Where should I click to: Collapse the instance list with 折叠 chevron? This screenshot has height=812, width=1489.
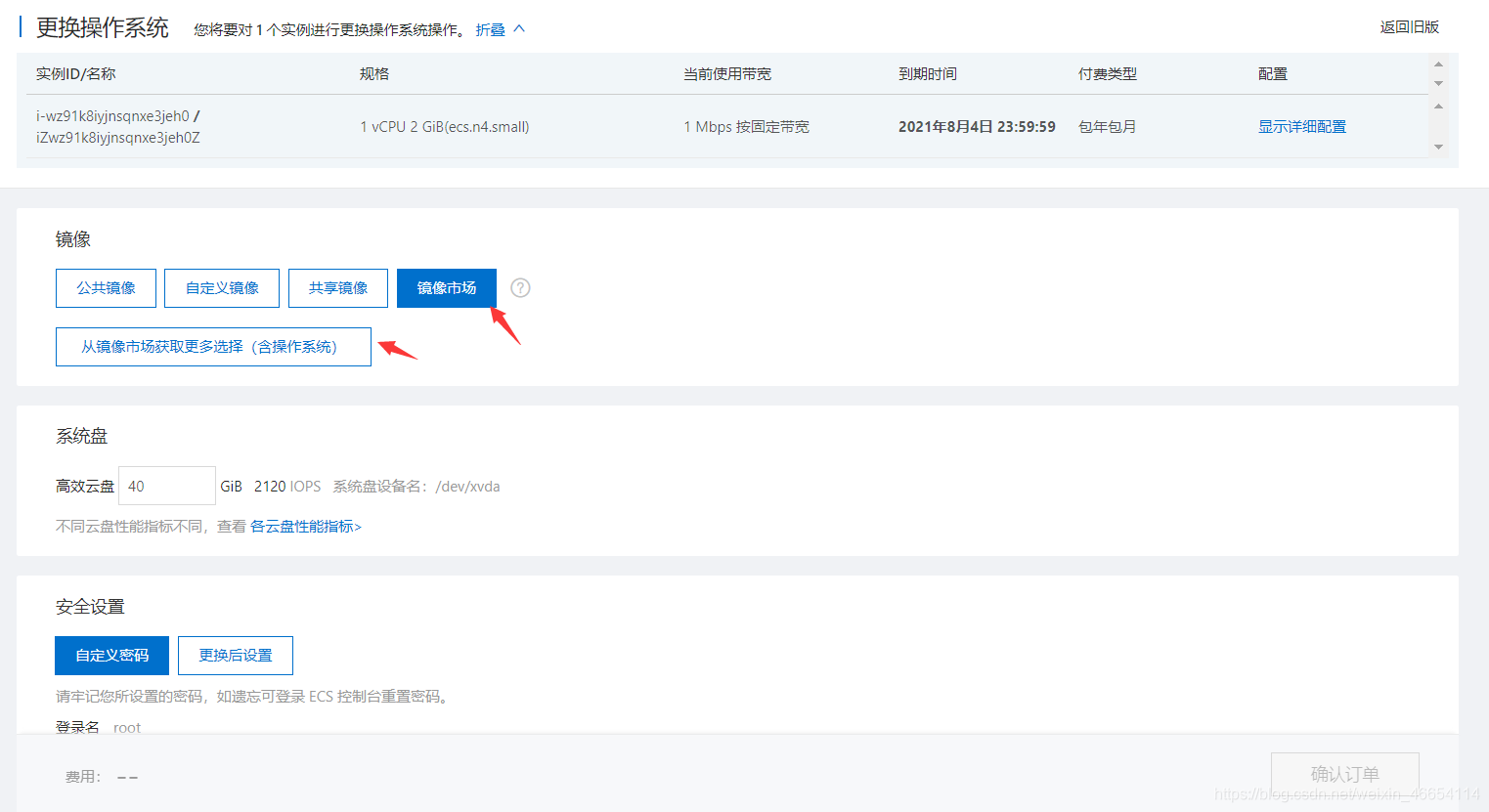519,28
